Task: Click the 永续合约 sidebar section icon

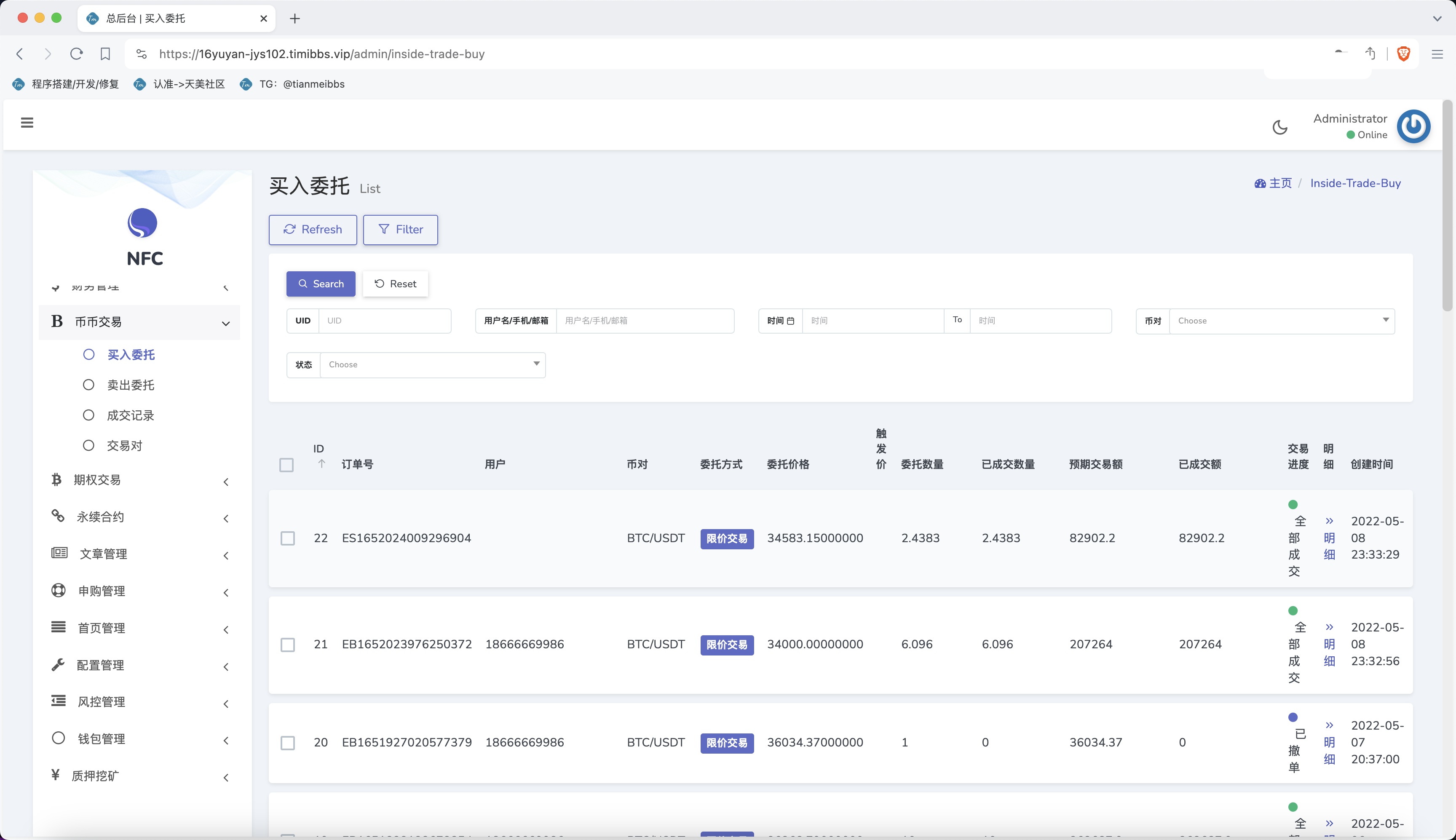Action: coord(57,517)
